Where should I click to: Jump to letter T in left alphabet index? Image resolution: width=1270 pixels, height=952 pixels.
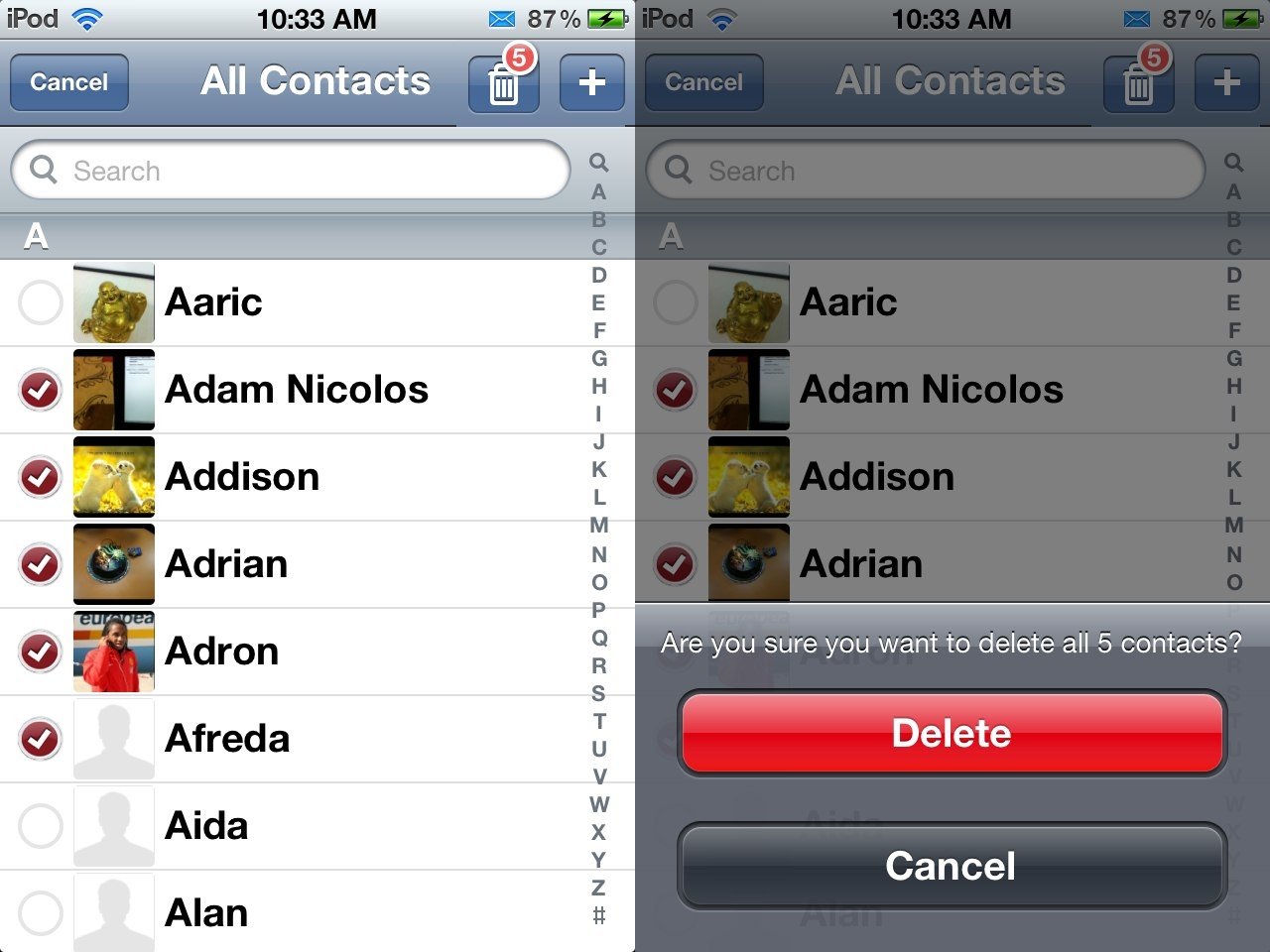tap(598, 721)
